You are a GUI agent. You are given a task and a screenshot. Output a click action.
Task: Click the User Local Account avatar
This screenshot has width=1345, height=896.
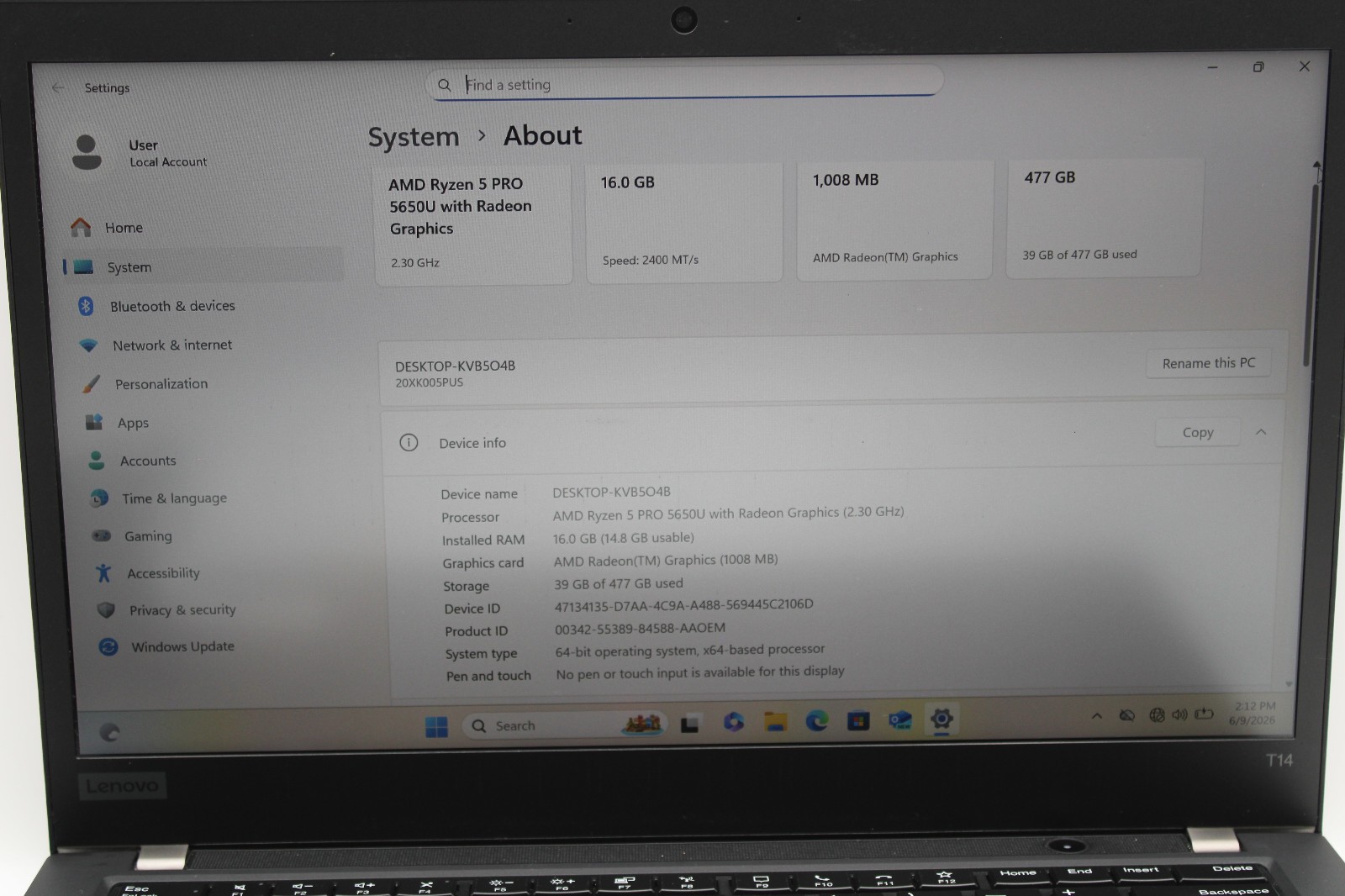[x=87, y=152]
